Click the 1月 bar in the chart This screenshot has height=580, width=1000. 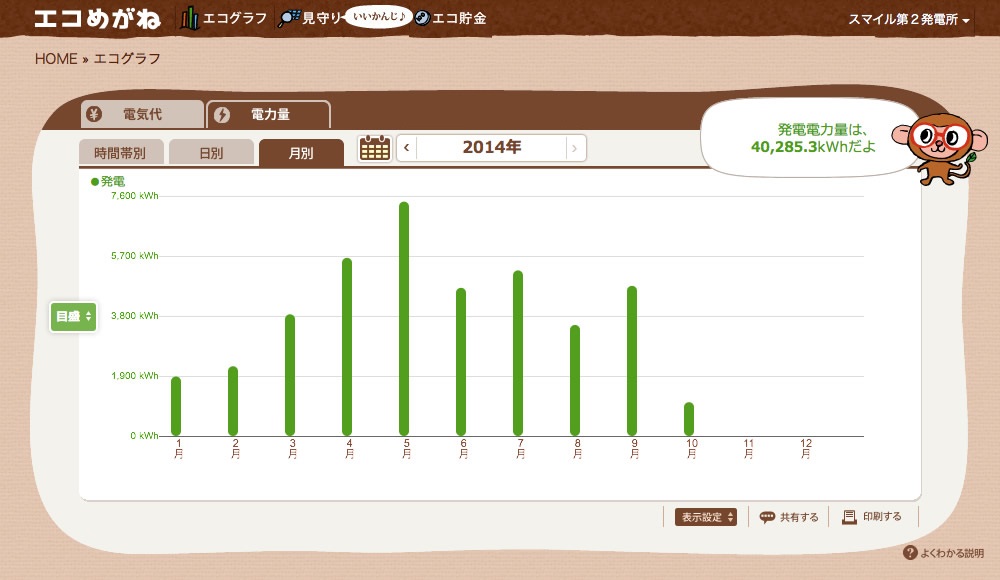click(x=176, y=406)
